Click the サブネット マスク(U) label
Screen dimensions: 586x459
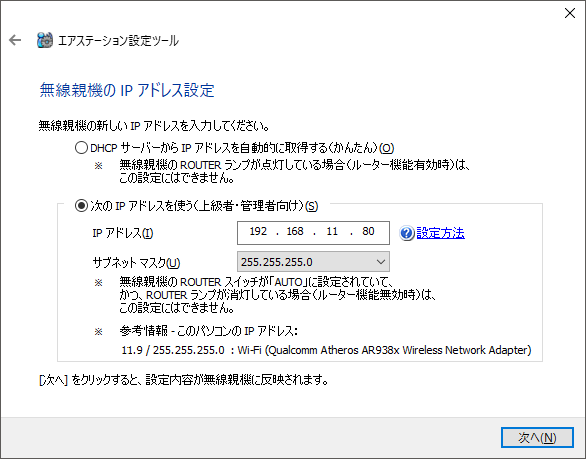(x=136, y=263)
